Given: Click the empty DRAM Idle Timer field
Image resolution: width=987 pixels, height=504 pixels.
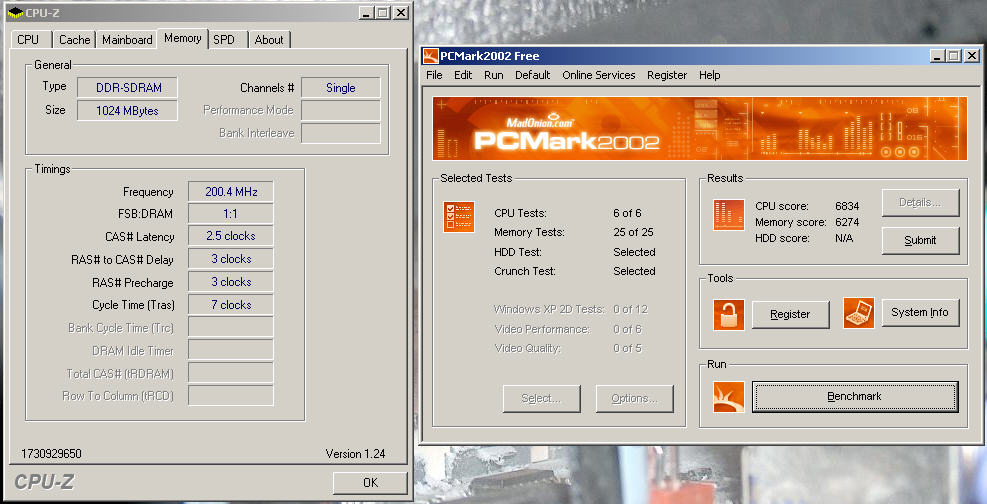Looking at the screenshot, I should pos(230,350).
